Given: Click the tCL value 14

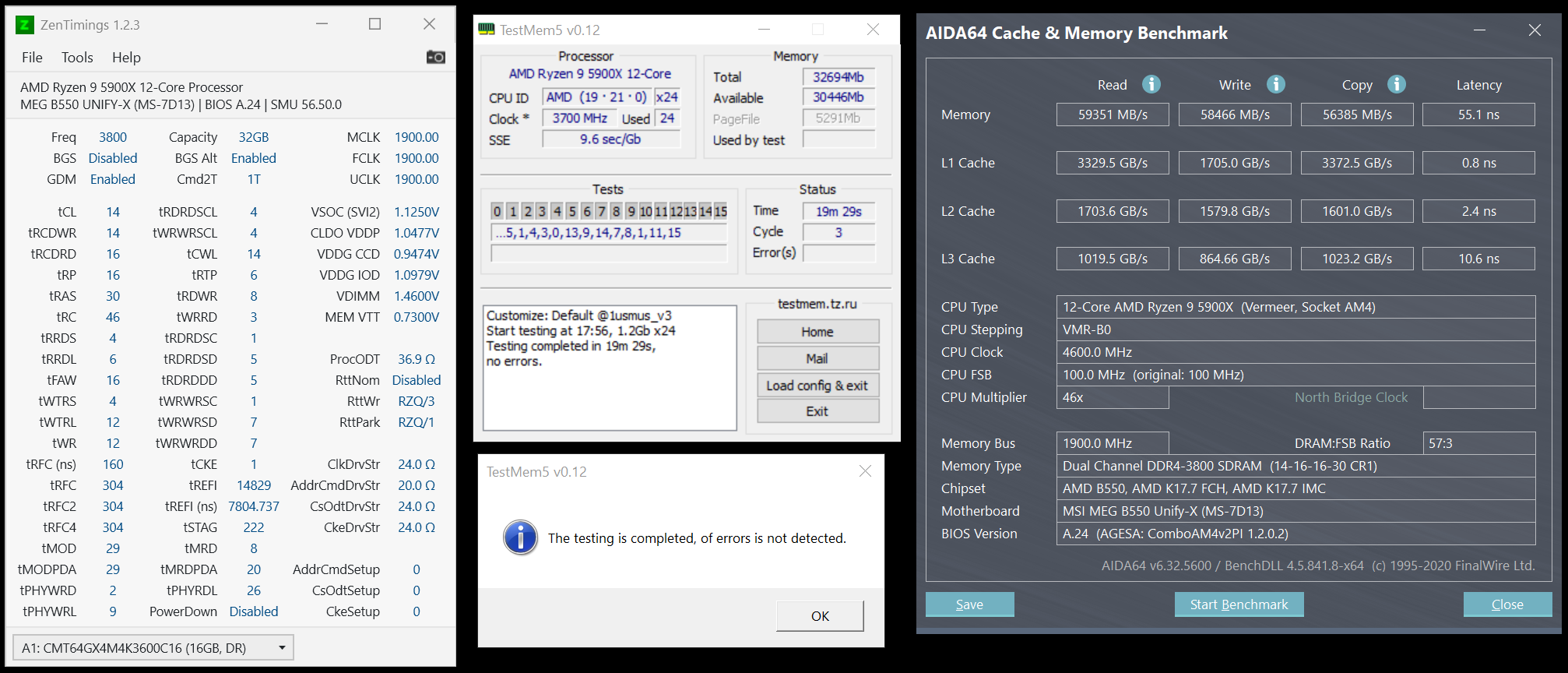Looking at the screenshot, I should point(113,212).
